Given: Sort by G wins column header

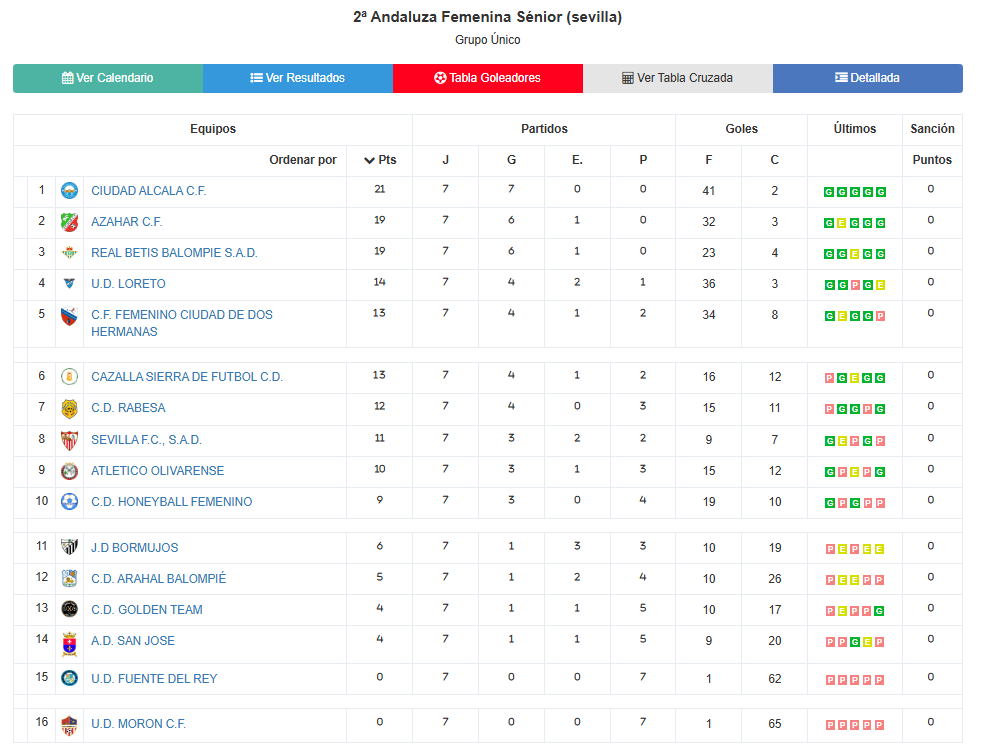Looking at the screenshot, I should [511, 160].
